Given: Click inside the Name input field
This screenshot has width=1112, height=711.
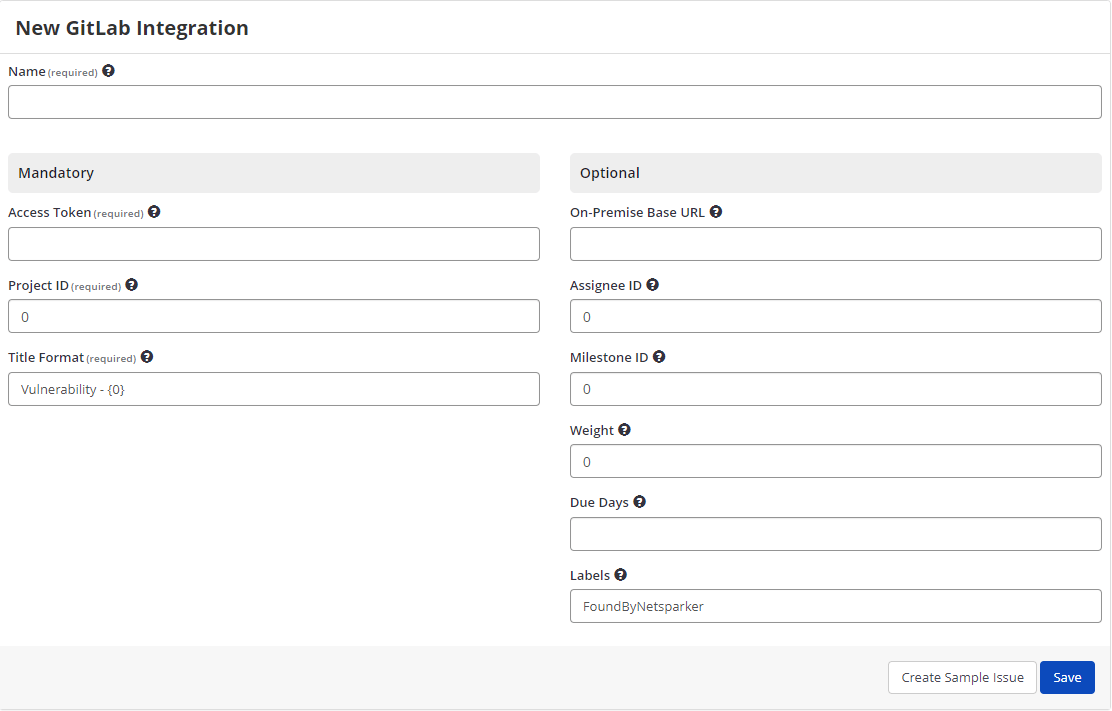Looking at the screenshot, I should pos(554,101).
